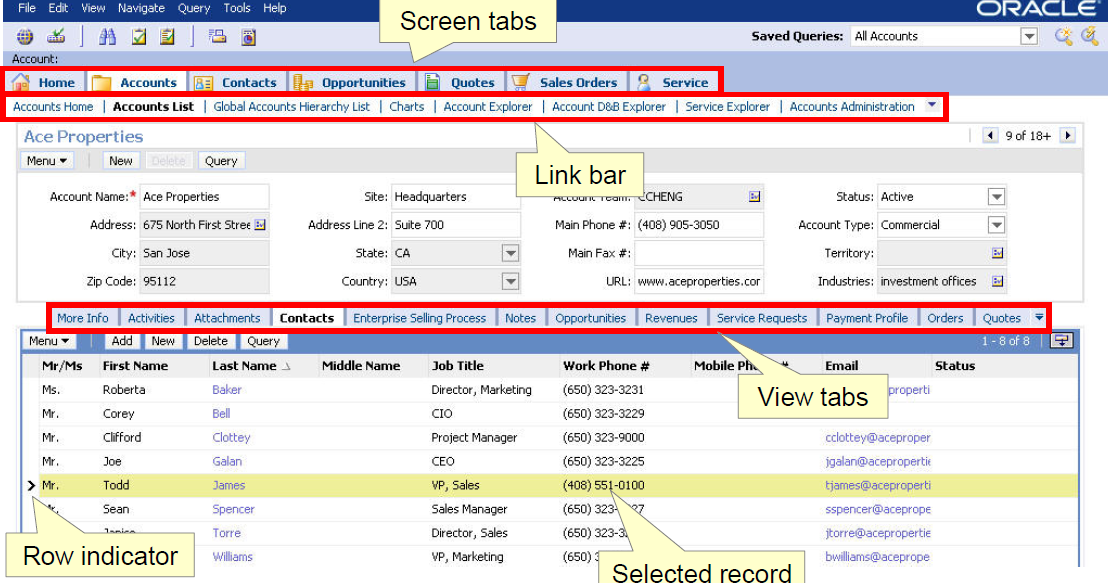
Task: Open the Accounts Home link
Action: (x=53, y=106)
